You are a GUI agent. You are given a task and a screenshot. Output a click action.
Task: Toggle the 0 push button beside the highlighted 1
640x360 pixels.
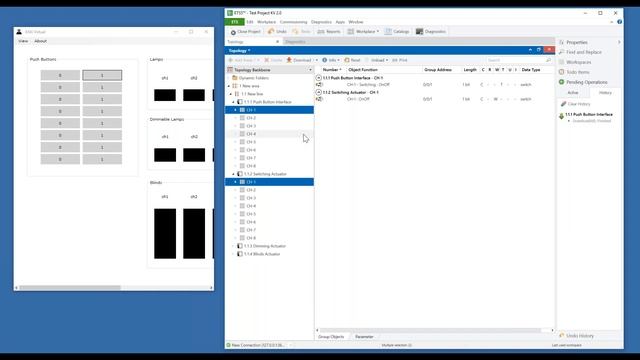coord(60,75)
